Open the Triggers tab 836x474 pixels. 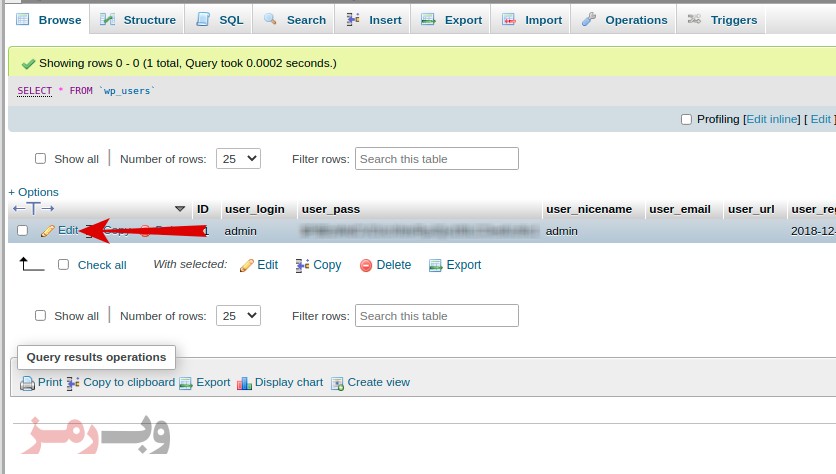(x=721, y=20)
